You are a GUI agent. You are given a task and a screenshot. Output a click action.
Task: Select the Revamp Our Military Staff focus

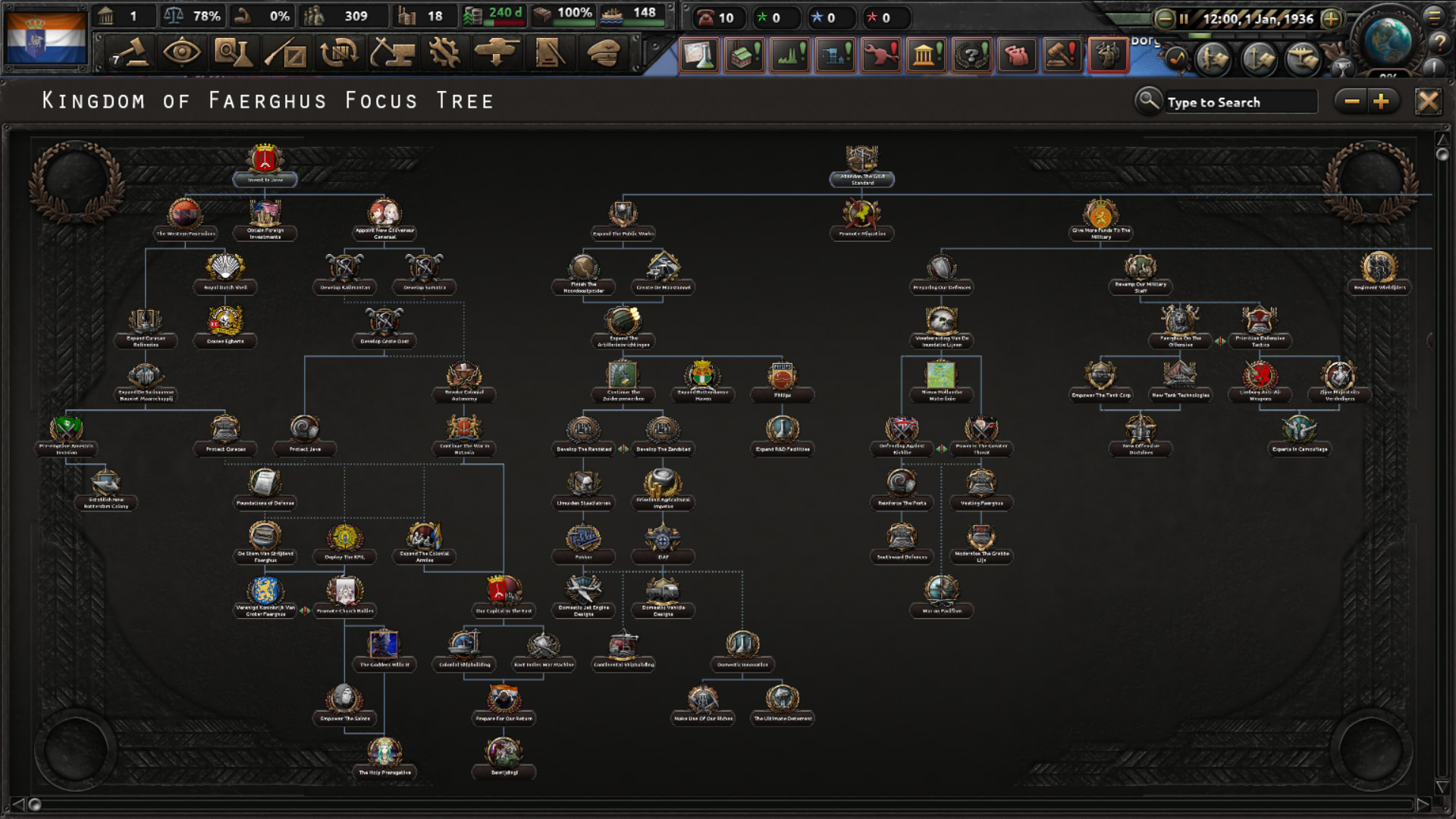point(1140,273)
